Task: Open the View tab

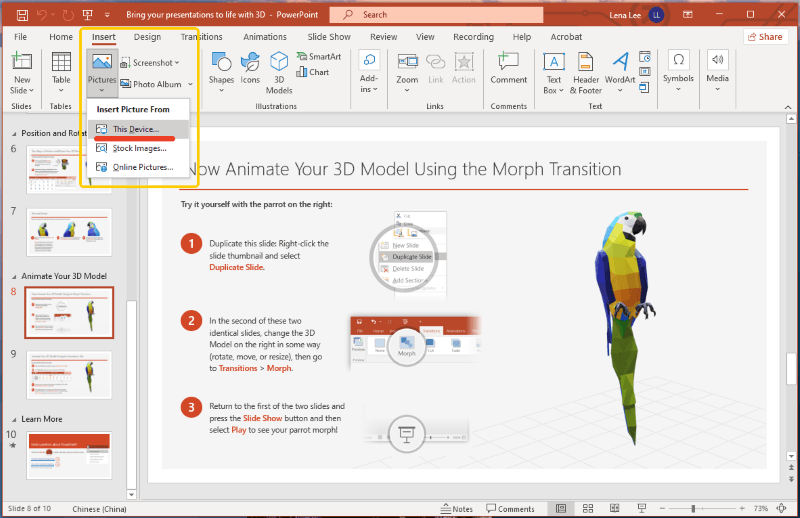Action: [425, 37]
